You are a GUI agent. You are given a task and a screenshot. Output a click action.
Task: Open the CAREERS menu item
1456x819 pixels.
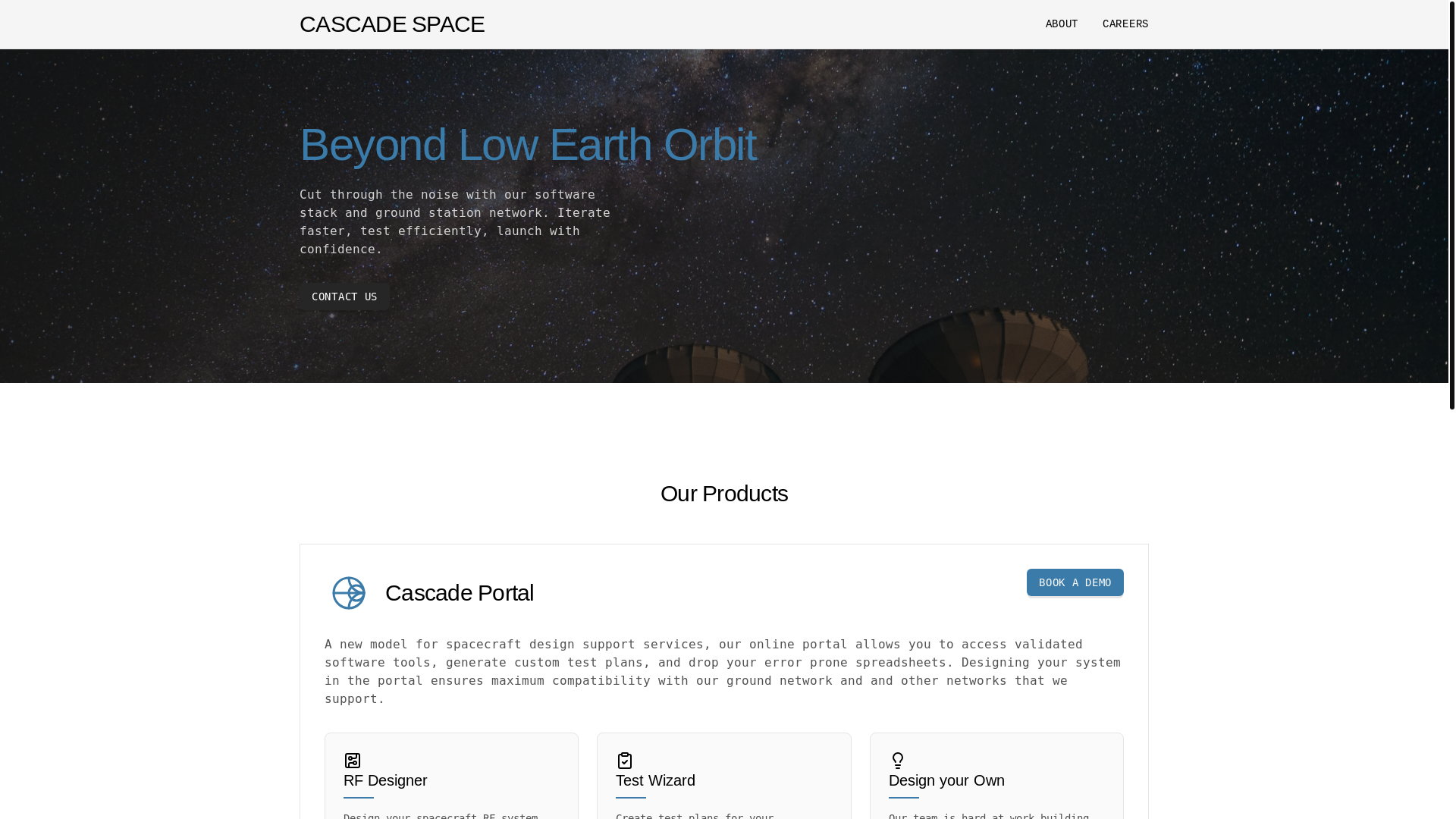pyautogui.click(x=1125, y=24)
